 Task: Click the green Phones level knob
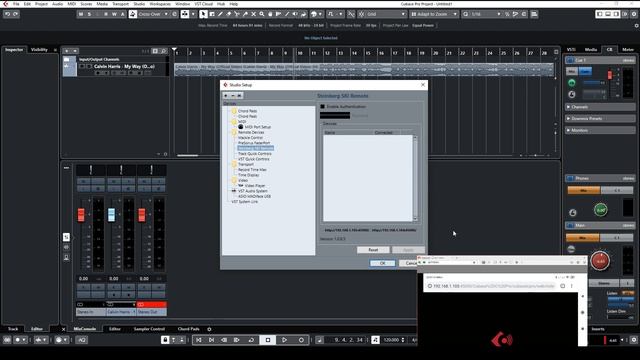pos(600,210)
